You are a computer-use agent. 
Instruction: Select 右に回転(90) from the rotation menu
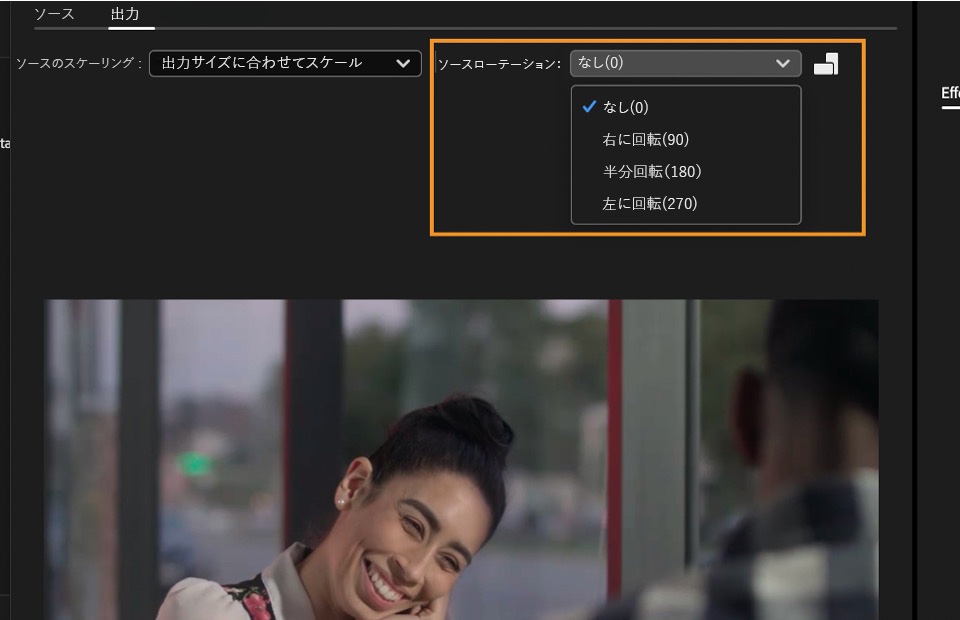coord(646,139)
